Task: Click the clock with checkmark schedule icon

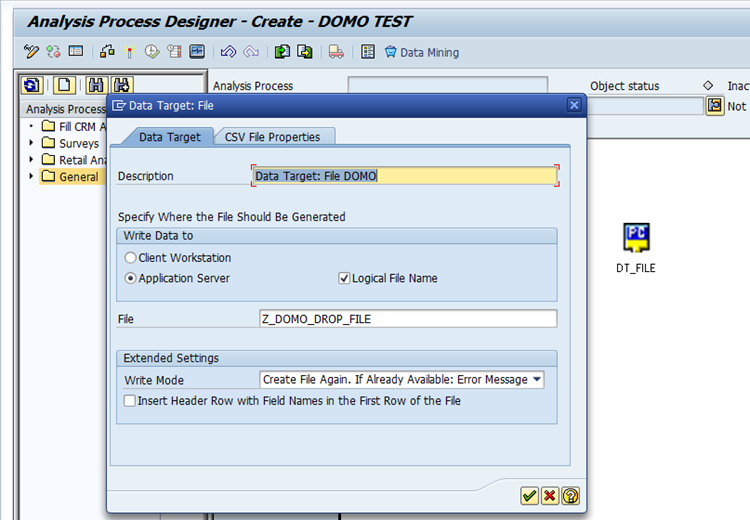Action: (x=152, y=51)
